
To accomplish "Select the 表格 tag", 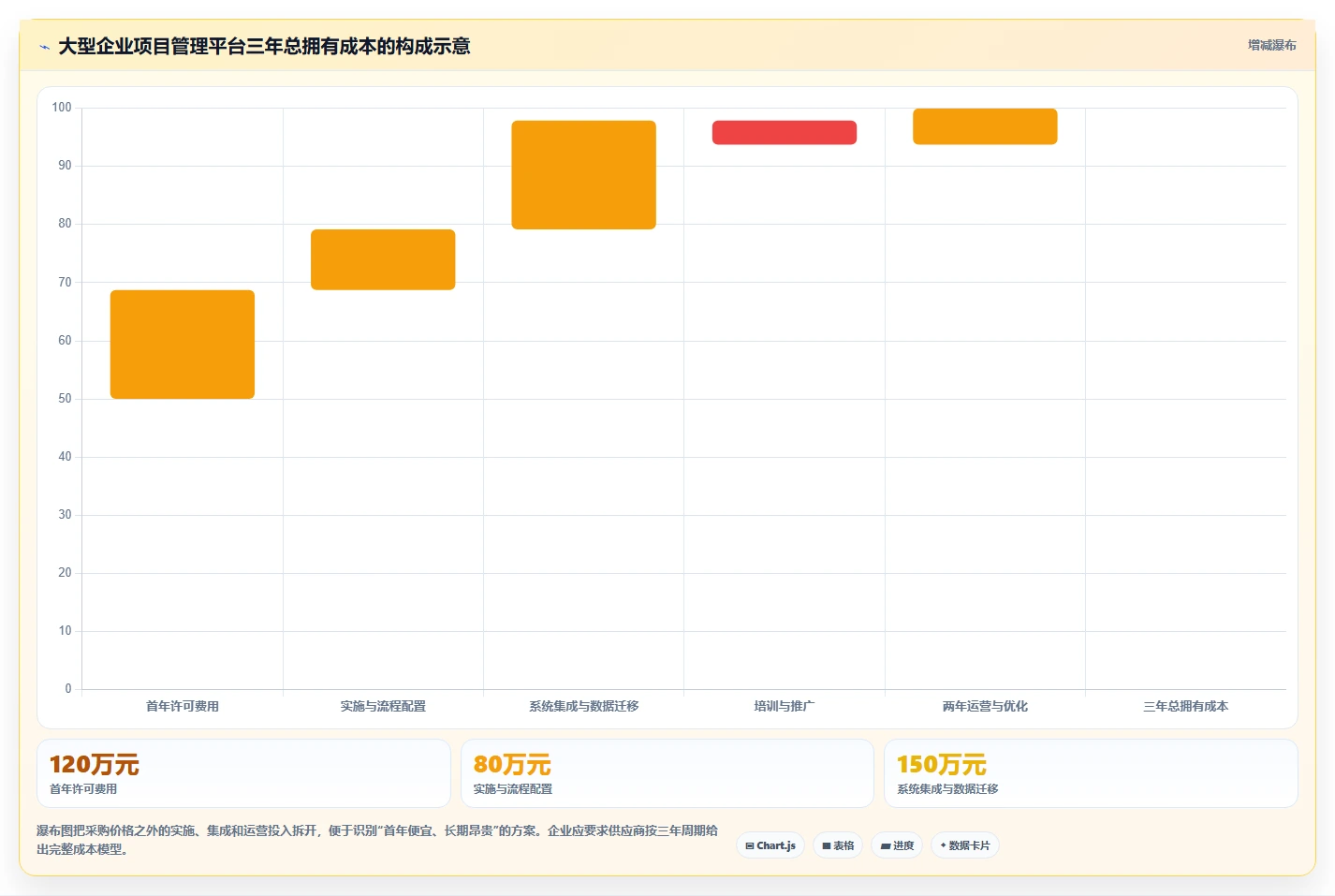I will click(838, 845).
